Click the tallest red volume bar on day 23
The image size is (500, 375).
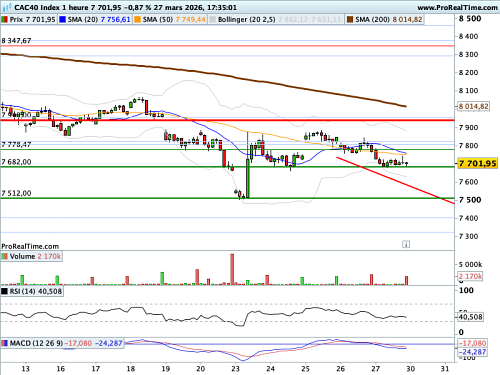[x=232, y=269]
